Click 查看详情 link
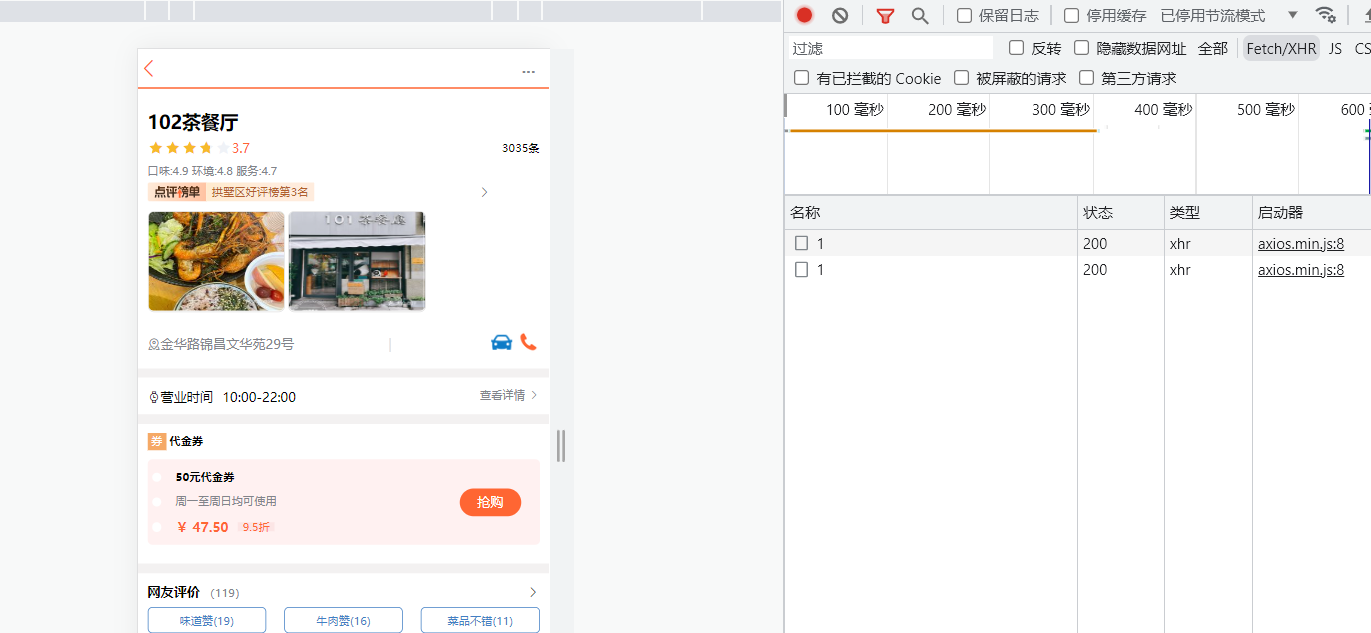The image size is (1371, 633). pos(502,395)
